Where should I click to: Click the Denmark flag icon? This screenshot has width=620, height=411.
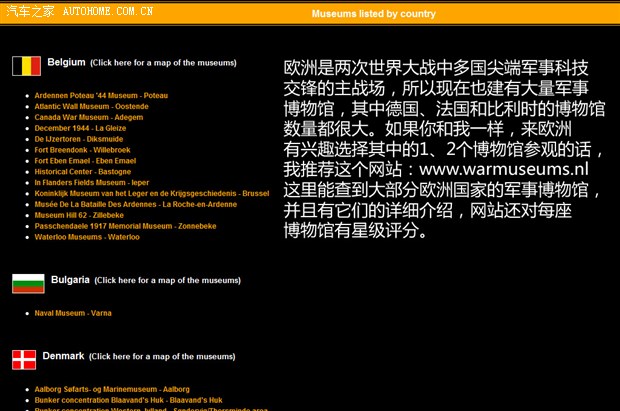[24, 359]
